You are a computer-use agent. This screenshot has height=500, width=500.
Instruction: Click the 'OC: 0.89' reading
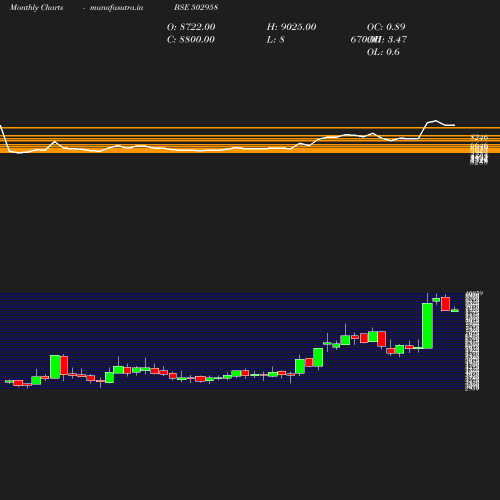pos(386,27)
